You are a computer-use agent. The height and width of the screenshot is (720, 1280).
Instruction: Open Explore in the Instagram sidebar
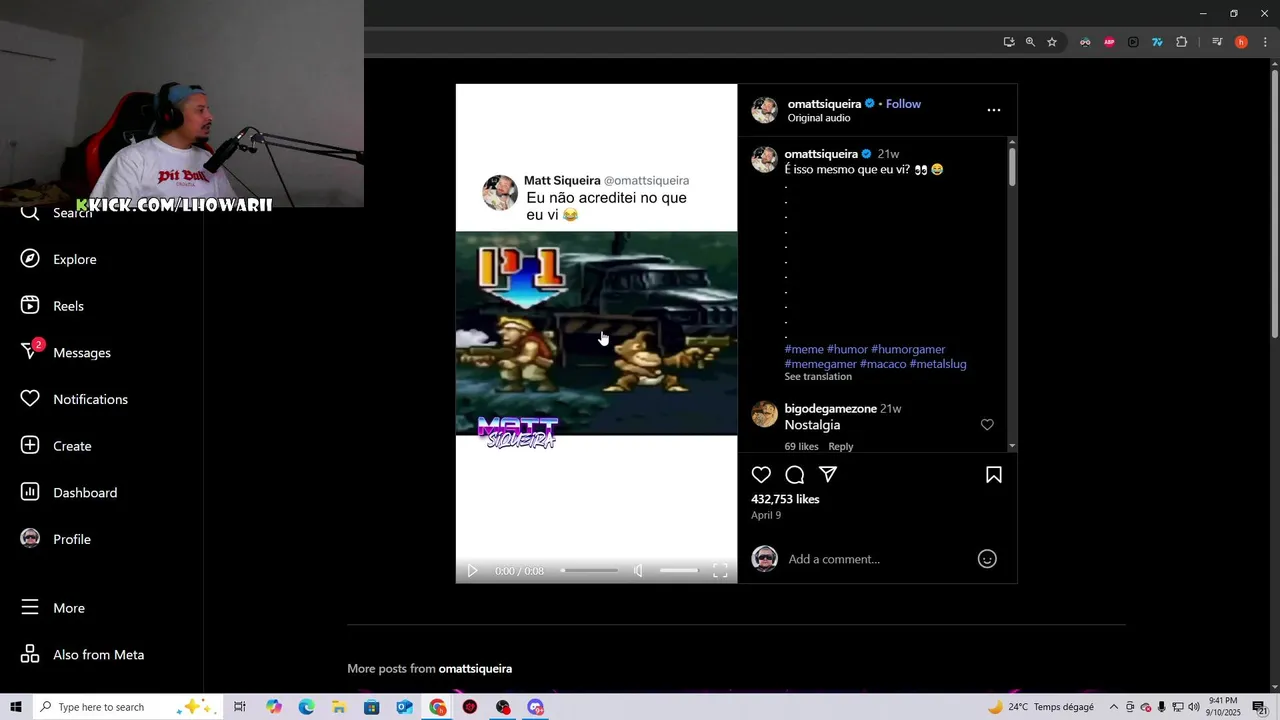[x=59, y=259]
